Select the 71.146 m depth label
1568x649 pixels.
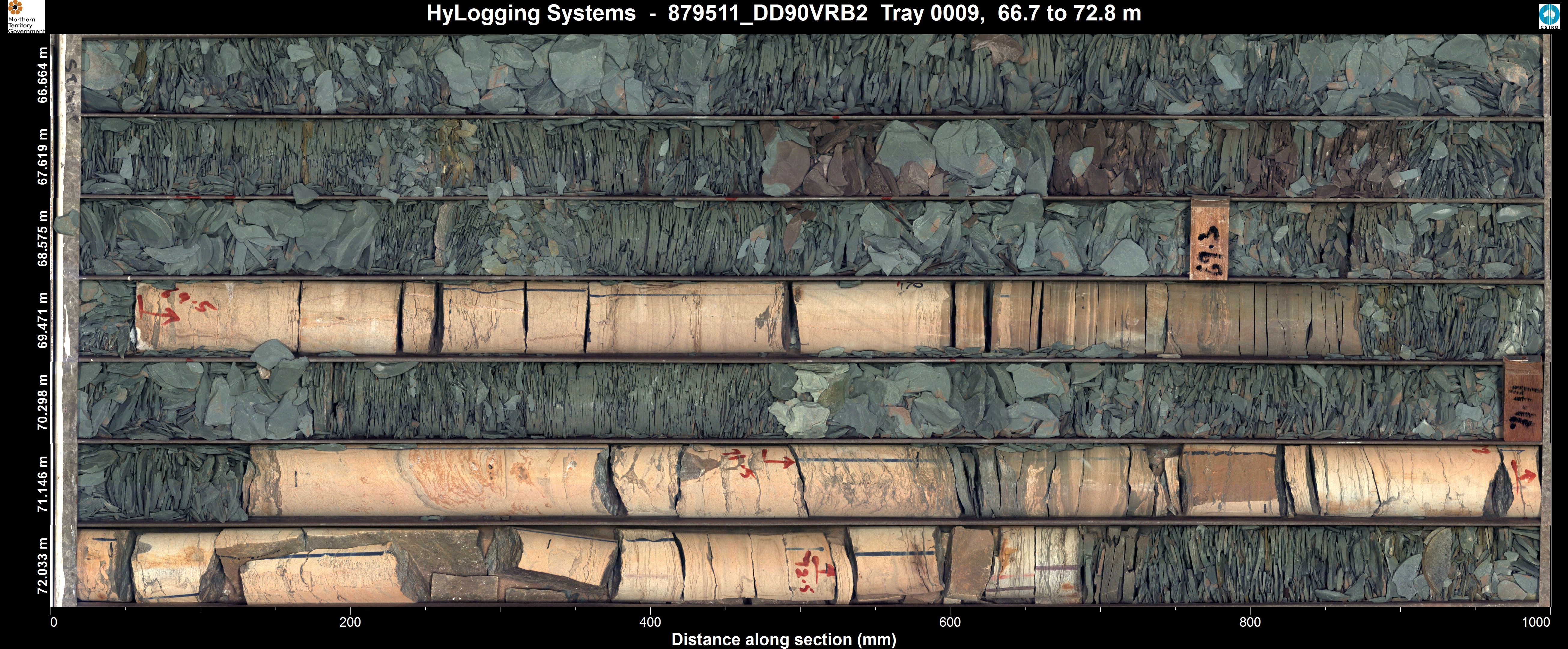click(x=43, y=483)
